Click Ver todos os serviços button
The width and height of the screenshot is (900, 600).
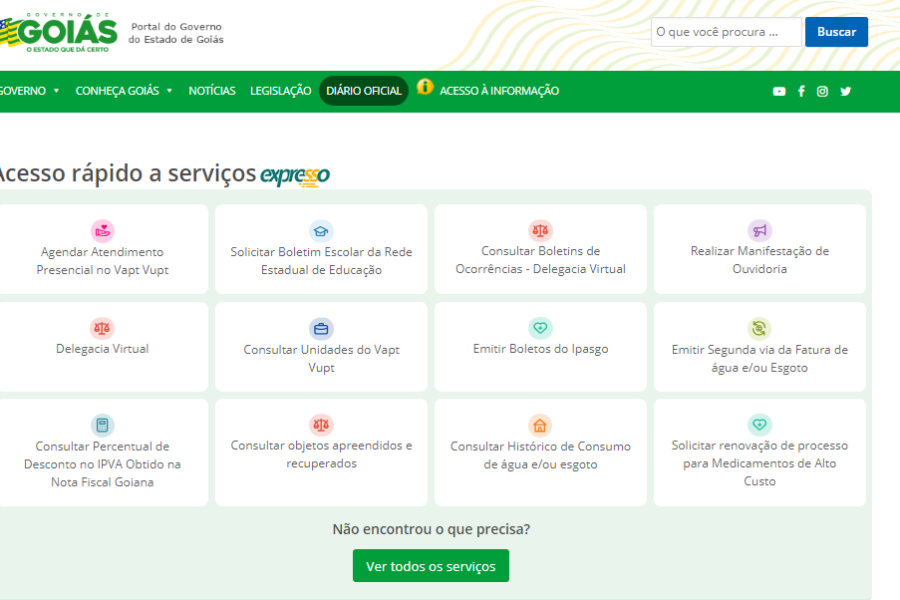(431, 566)
